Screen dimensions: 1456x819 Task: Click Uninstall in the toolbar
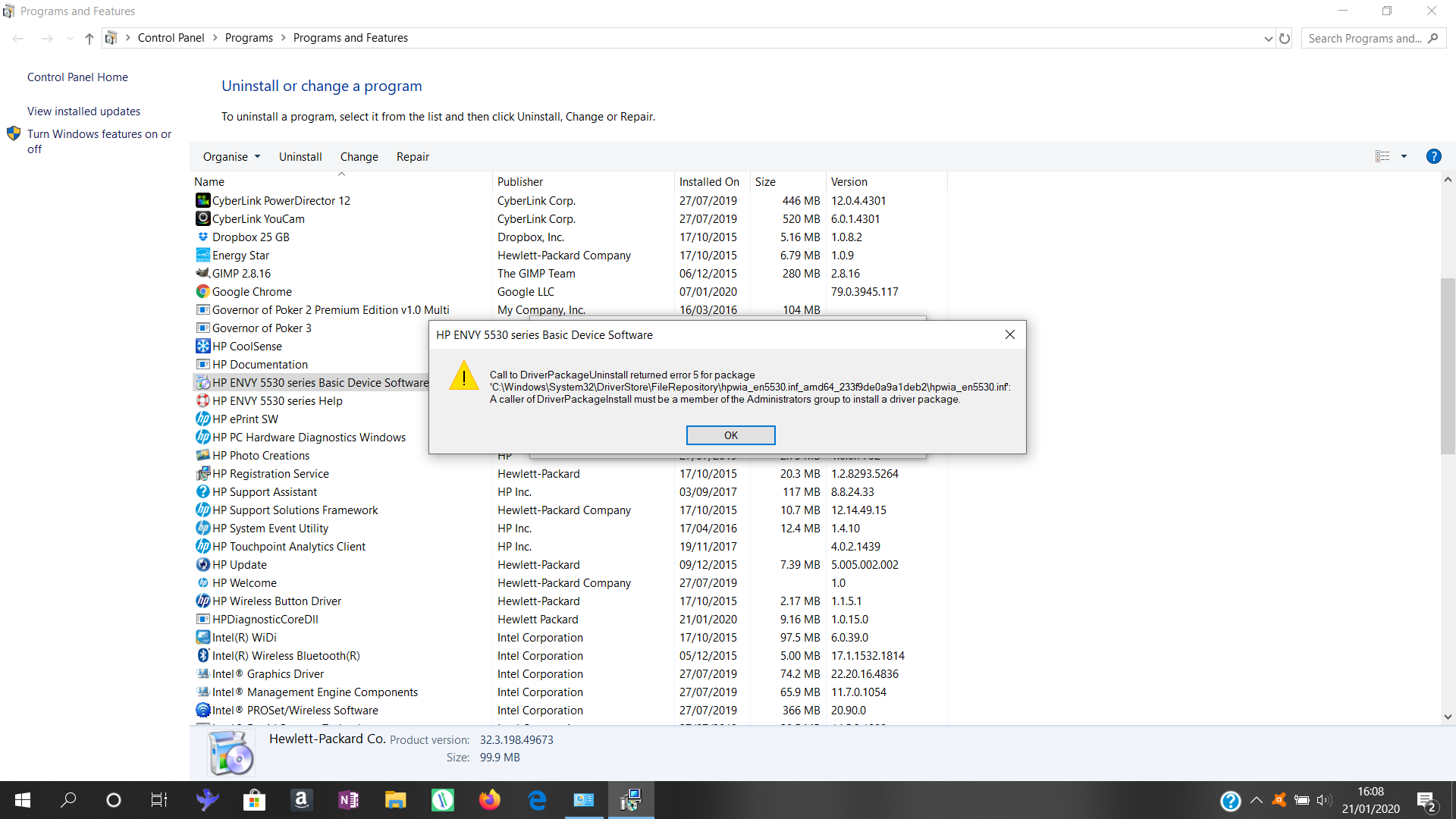[x=300, y=157]
